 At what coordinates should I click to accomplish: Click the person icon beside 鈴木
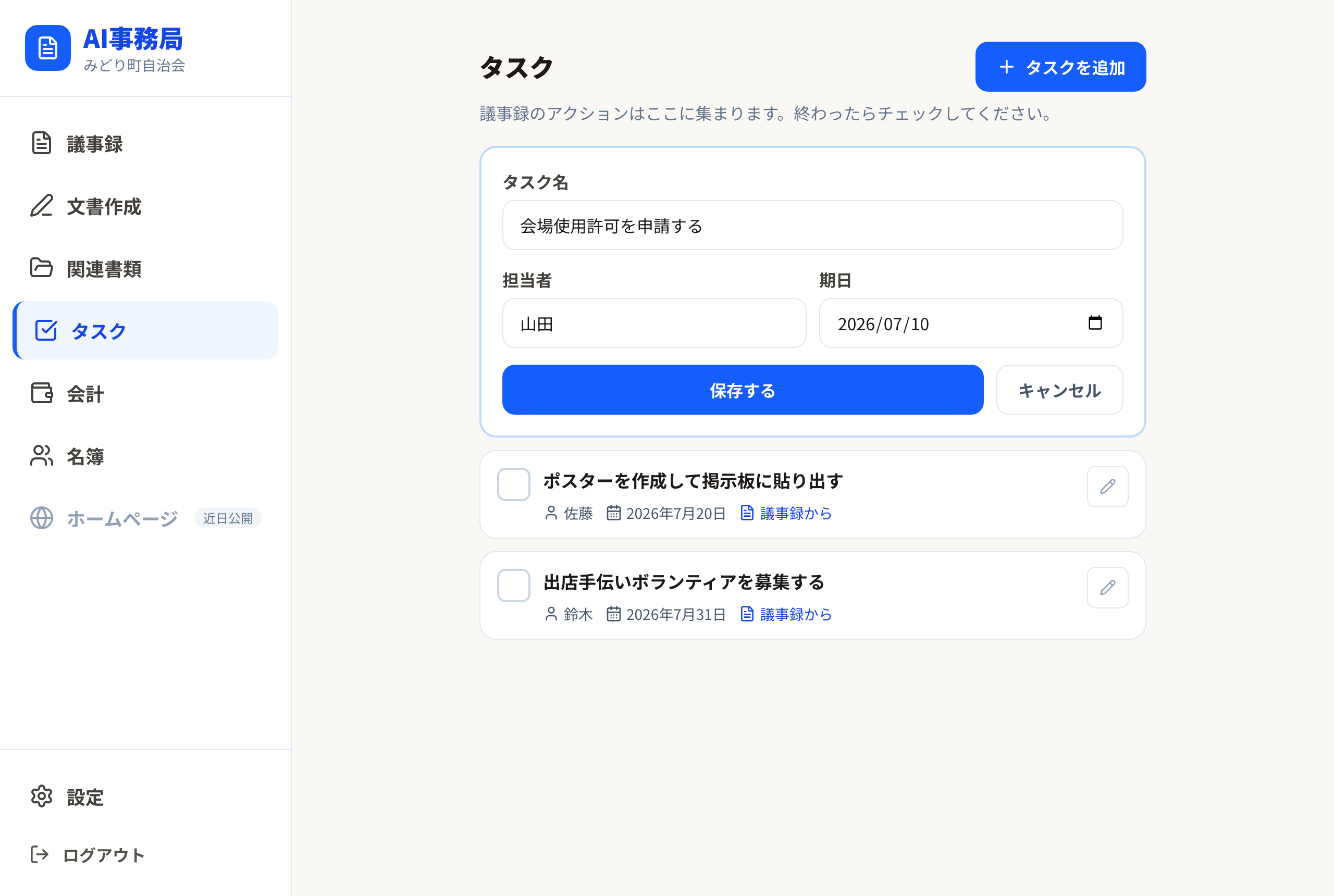click(551, 614)
